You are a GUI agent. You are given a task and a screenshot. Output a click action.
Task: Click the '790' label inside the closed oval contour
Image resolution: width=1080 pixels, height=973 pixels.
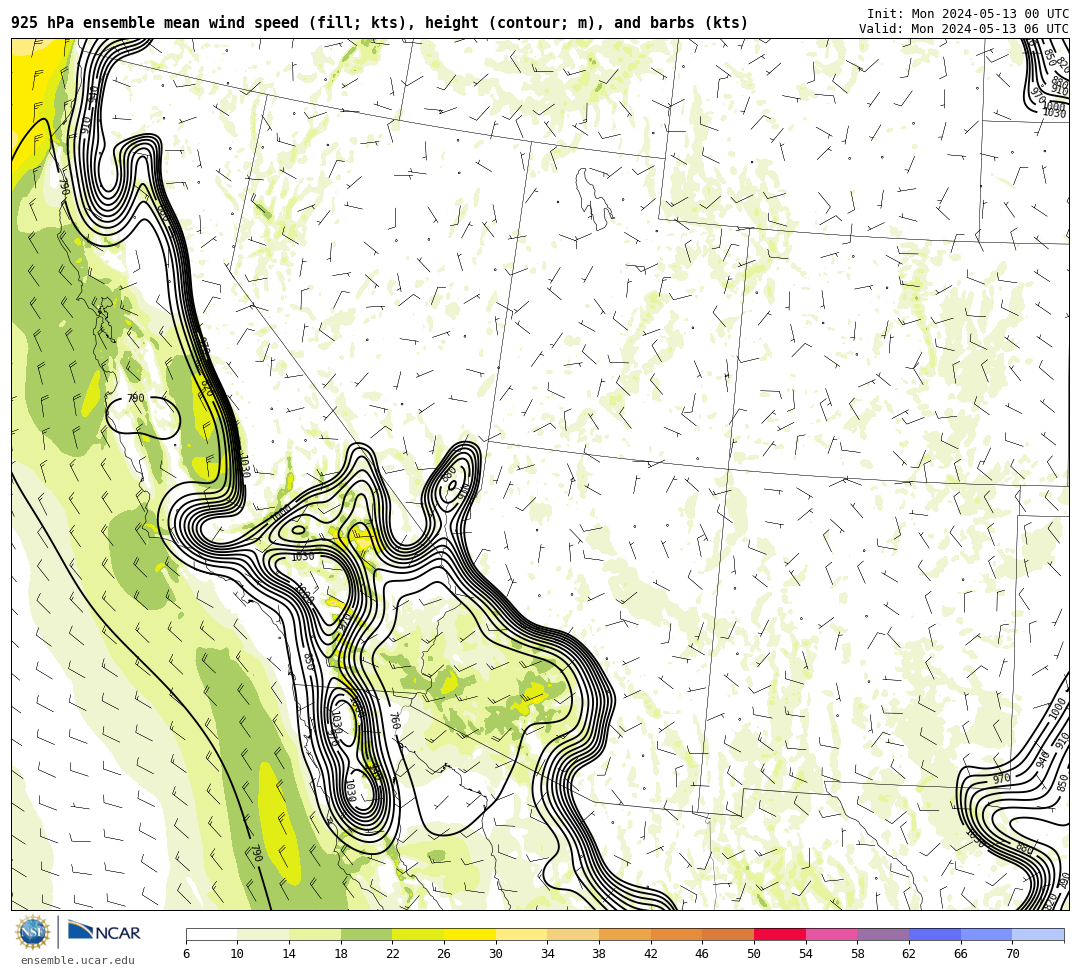[136, 398]
